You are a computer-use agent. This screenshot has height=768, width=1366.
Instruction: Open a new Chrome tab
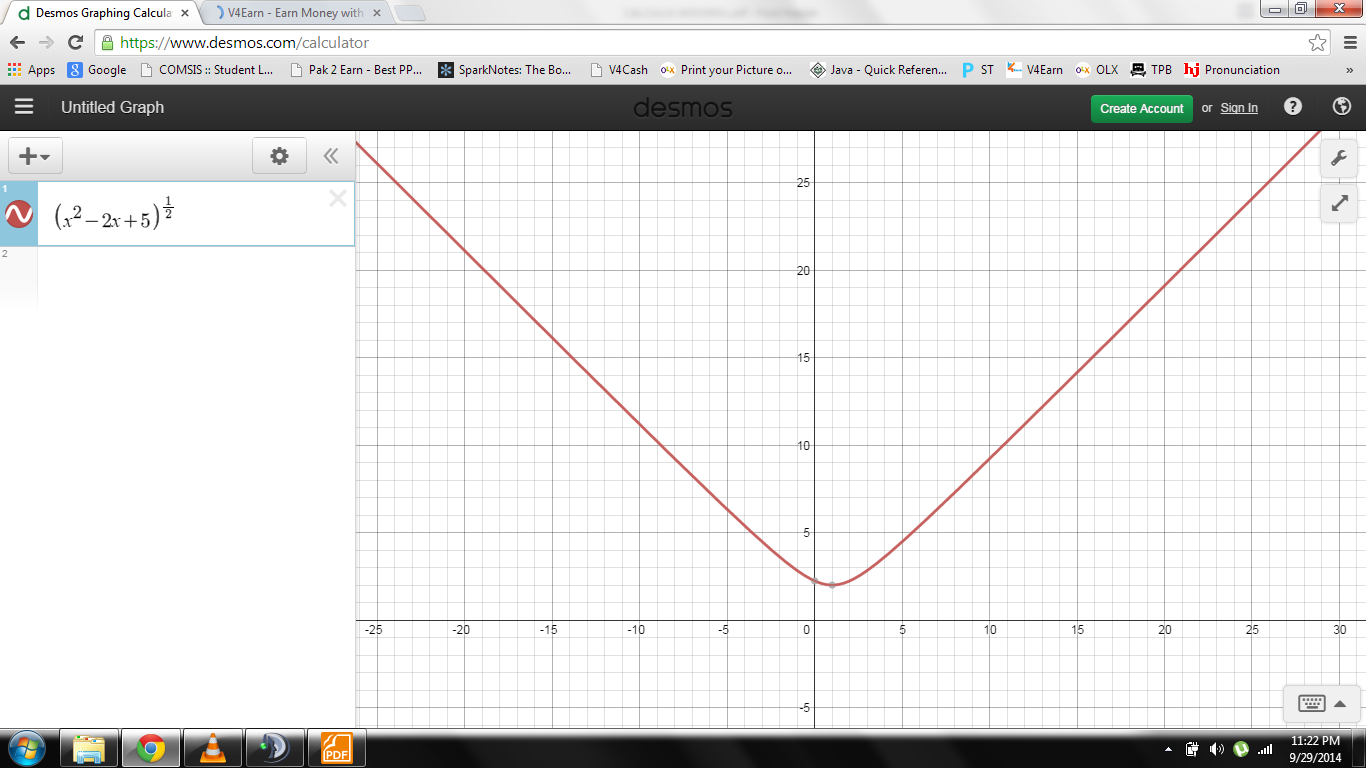[410, 13]
